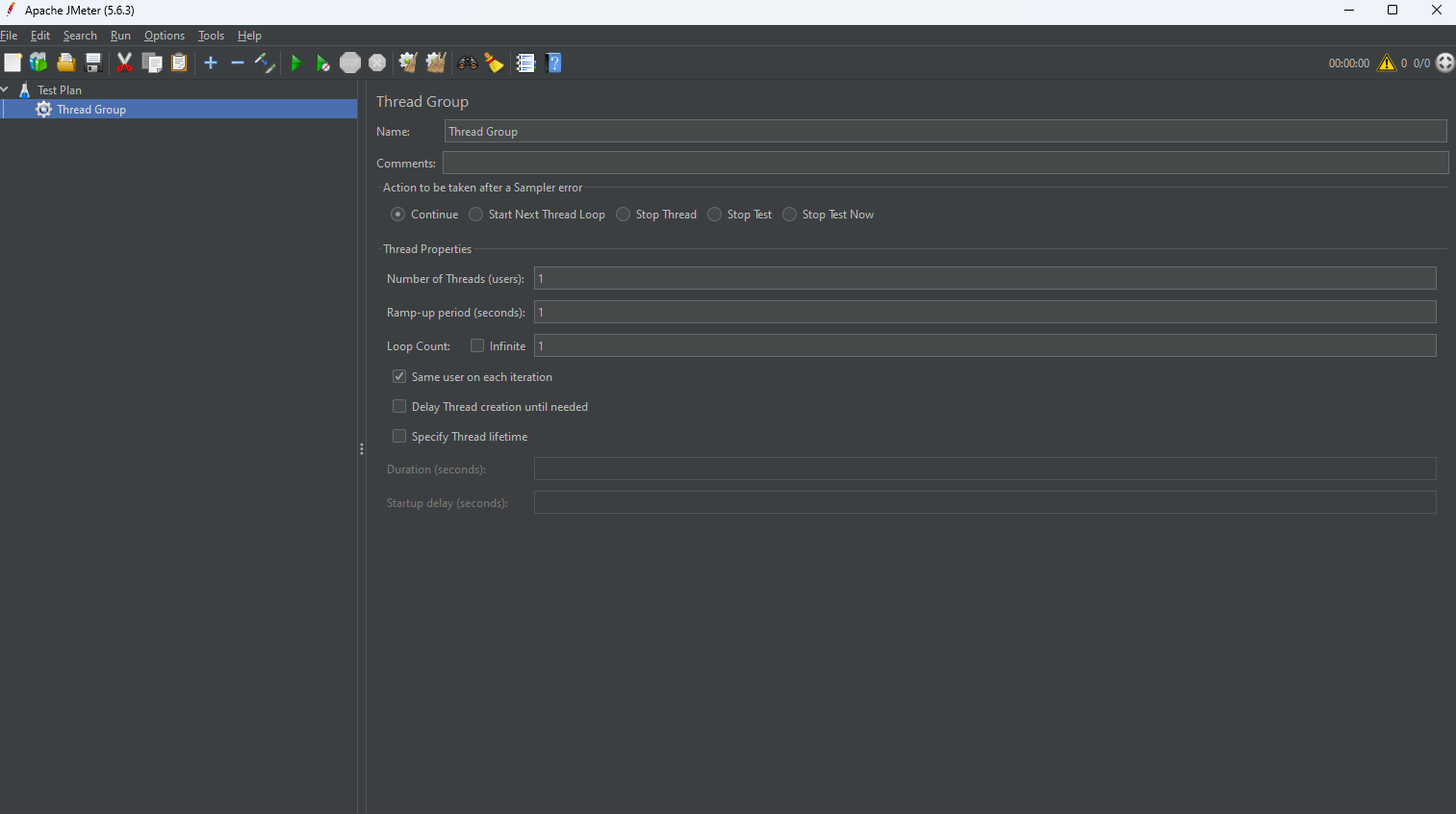
Task: Start the test with green arrow
Action: pos(295,63)
